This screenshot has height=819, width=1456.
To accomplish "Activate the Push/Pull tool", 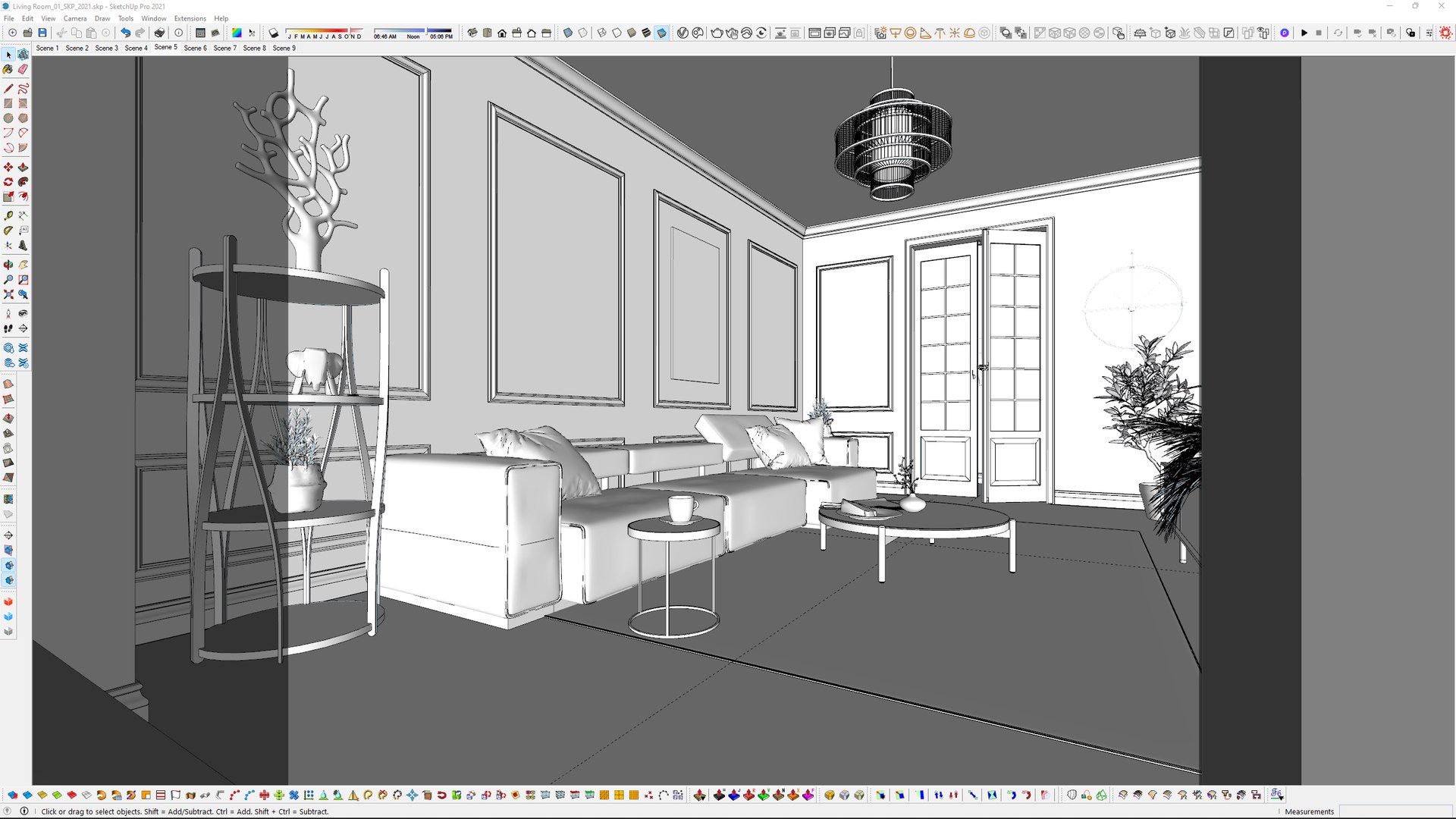I will point(24,167).
